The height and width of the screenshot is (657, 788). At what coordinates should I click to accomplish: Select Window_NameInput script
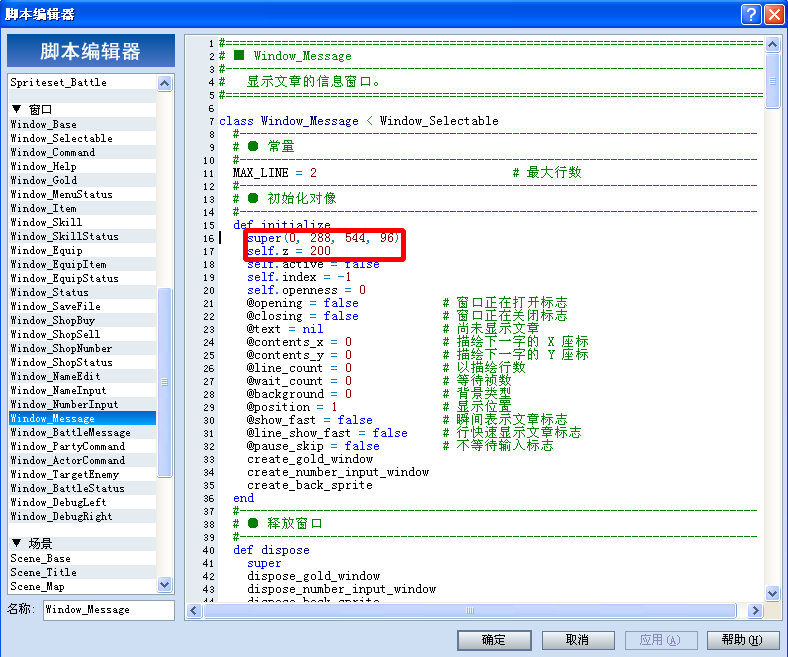coord(83,391)
